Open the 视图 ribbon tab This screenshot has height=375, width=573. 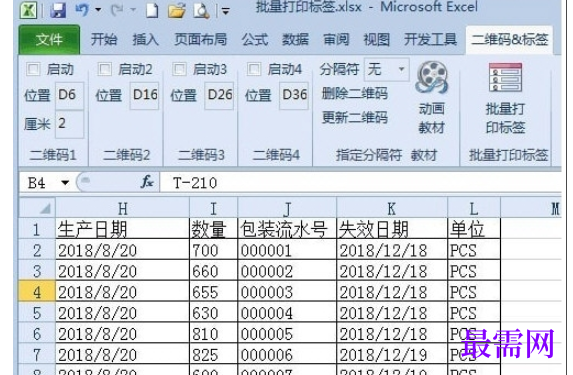pos(376,39)
